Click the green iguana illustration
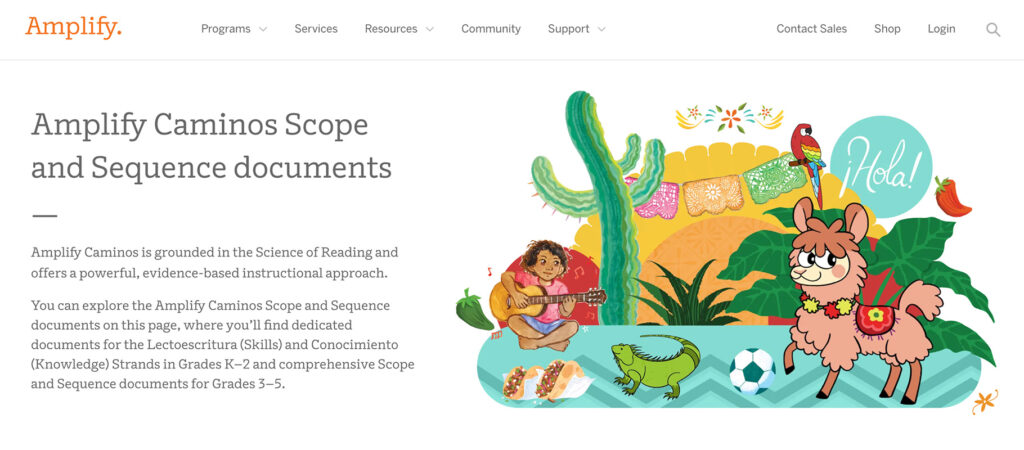Image resolution: width=1024 pixels, height=450 pixels. 655,365
